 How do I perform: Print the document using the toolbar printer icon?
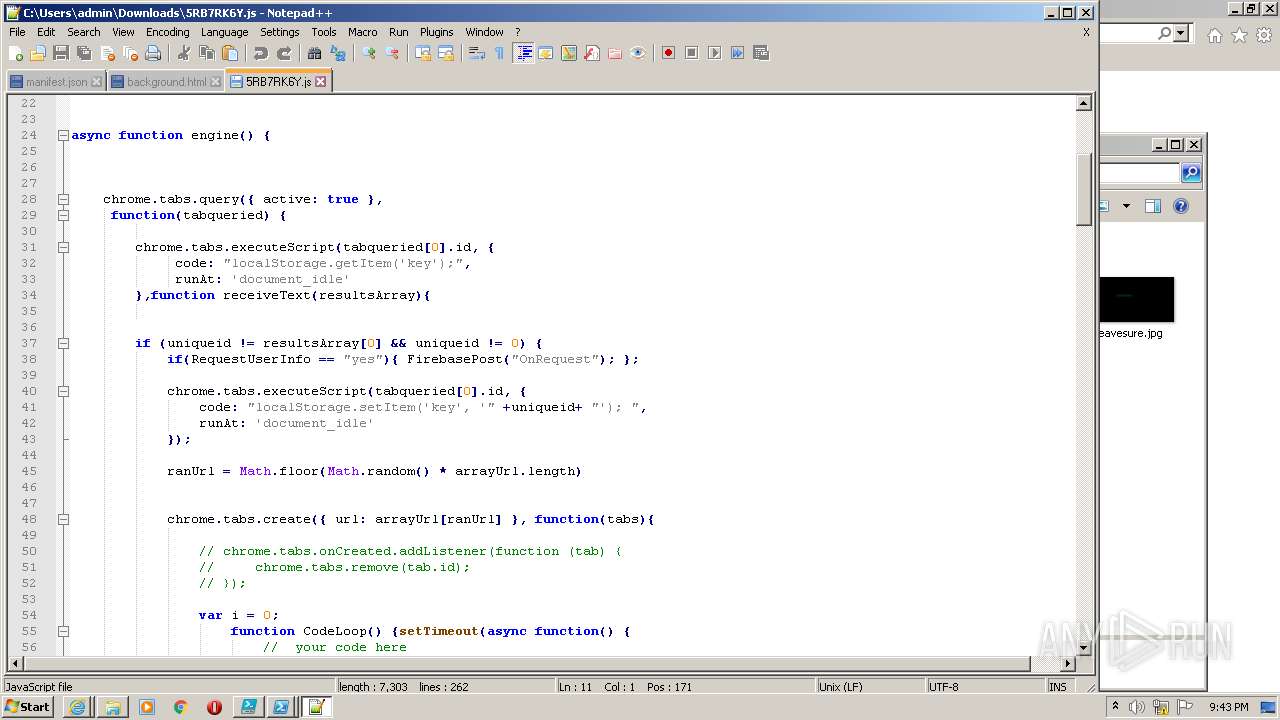coord(153,53)
